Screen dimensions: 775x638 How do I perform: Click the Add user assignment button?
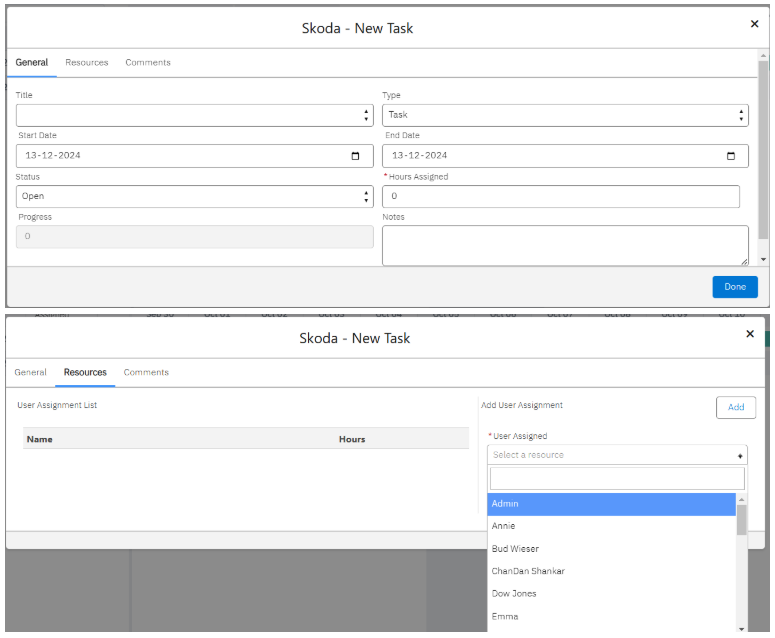(x=735, y=407)
